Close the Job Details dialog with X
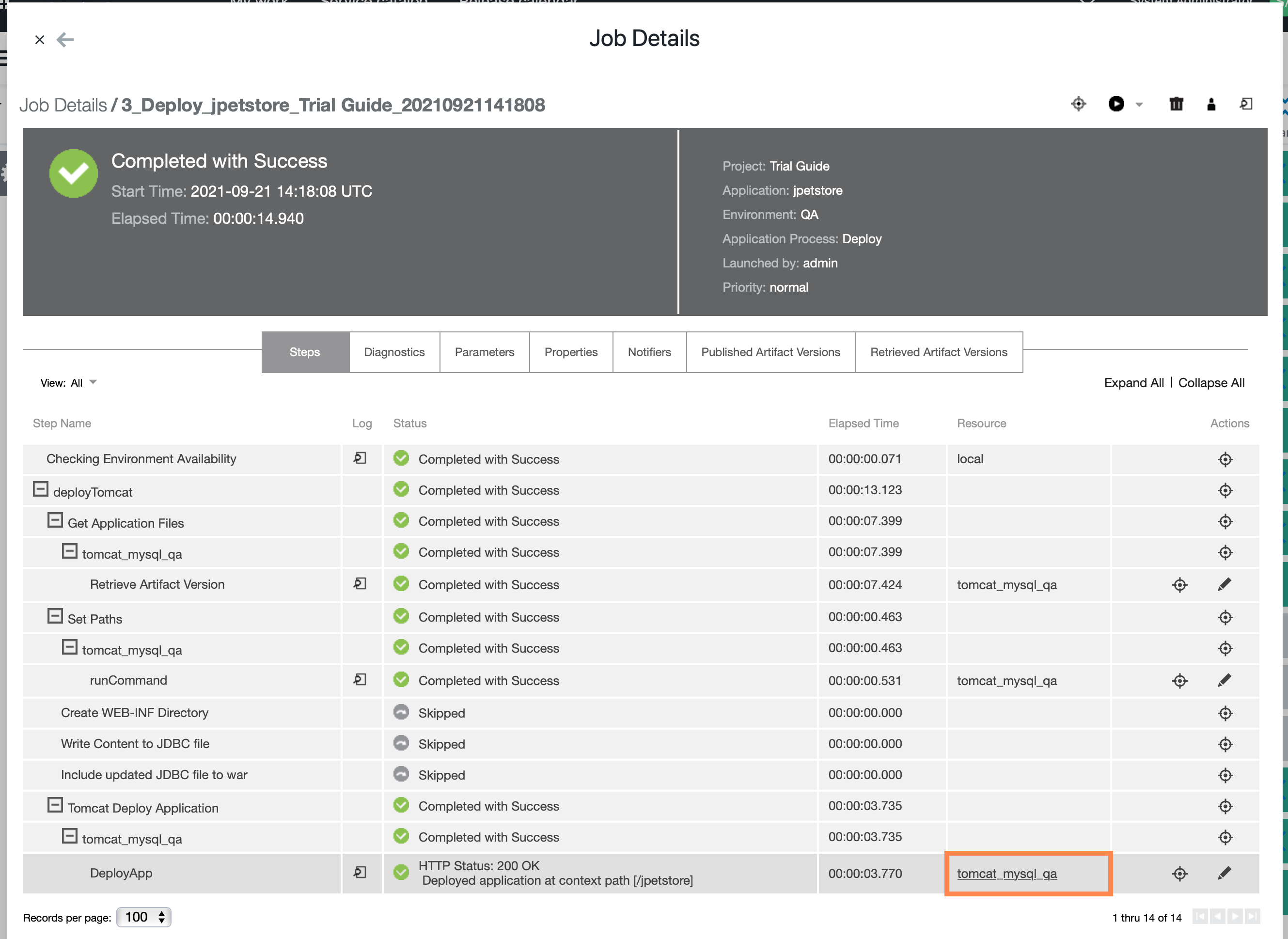The width and height of the screenshot is (1288, 939). (x=40, y=40)
